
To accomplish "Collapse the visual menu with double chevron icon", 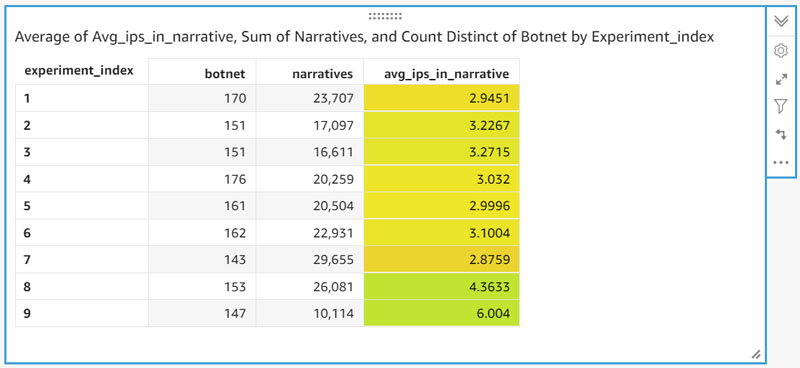I will pos(781,21).
